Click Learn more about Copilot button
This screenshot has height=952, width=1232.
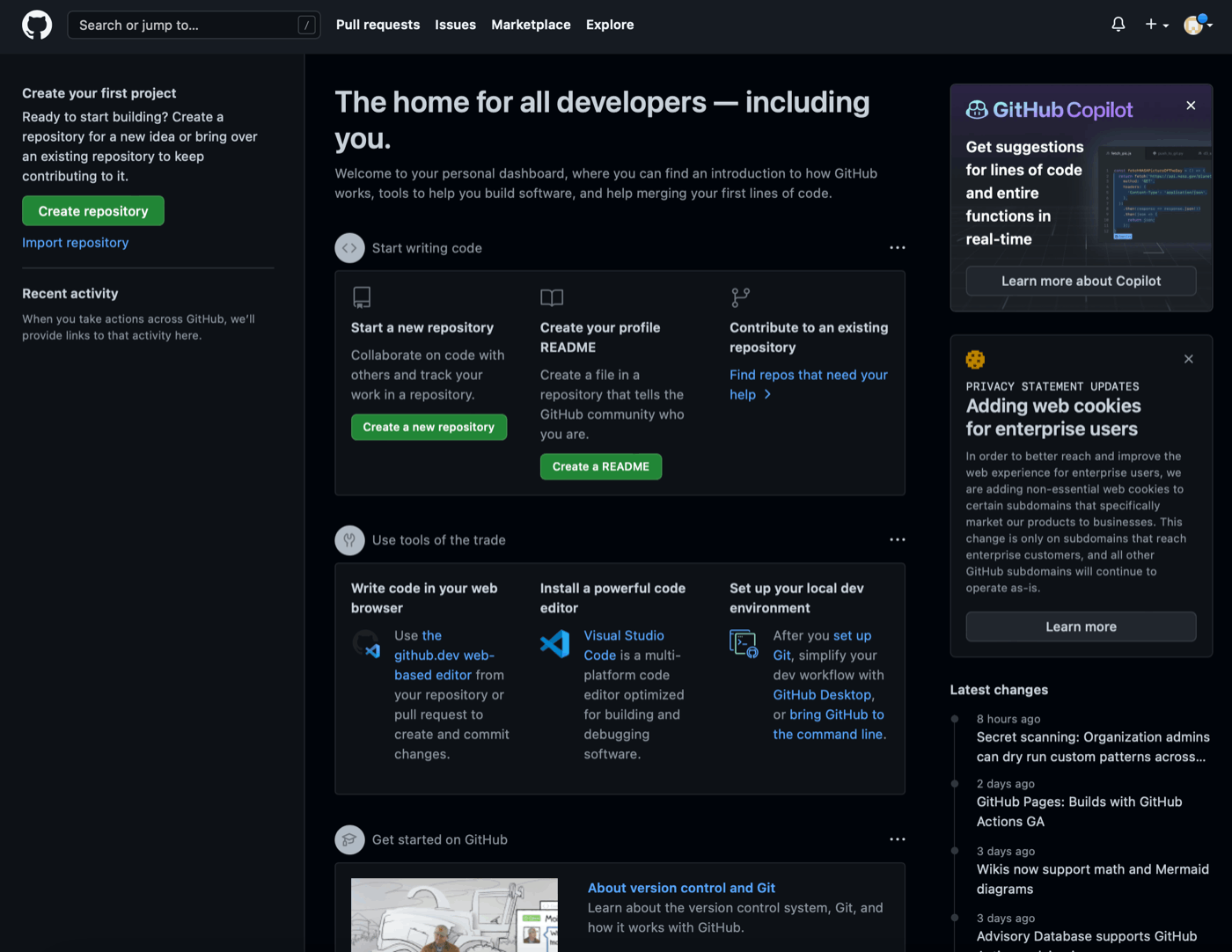(x=1081, y=281)
